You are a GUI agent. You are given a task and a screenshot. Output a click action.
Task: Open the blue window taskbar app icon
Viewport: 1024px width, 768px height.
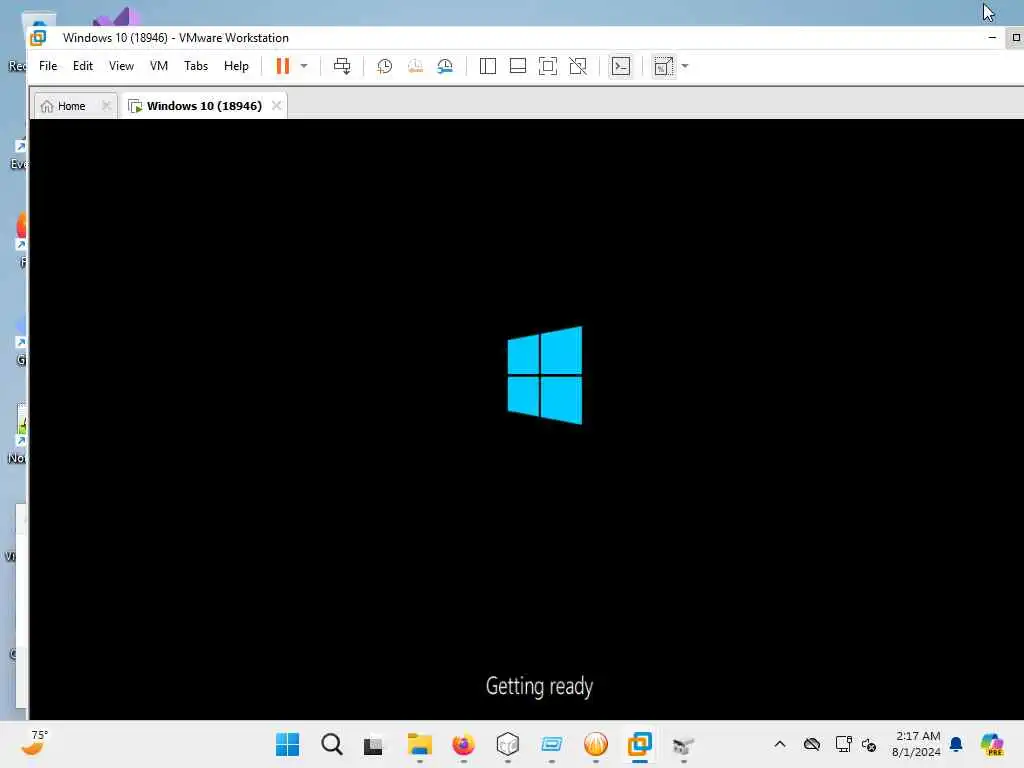[552, 744]
